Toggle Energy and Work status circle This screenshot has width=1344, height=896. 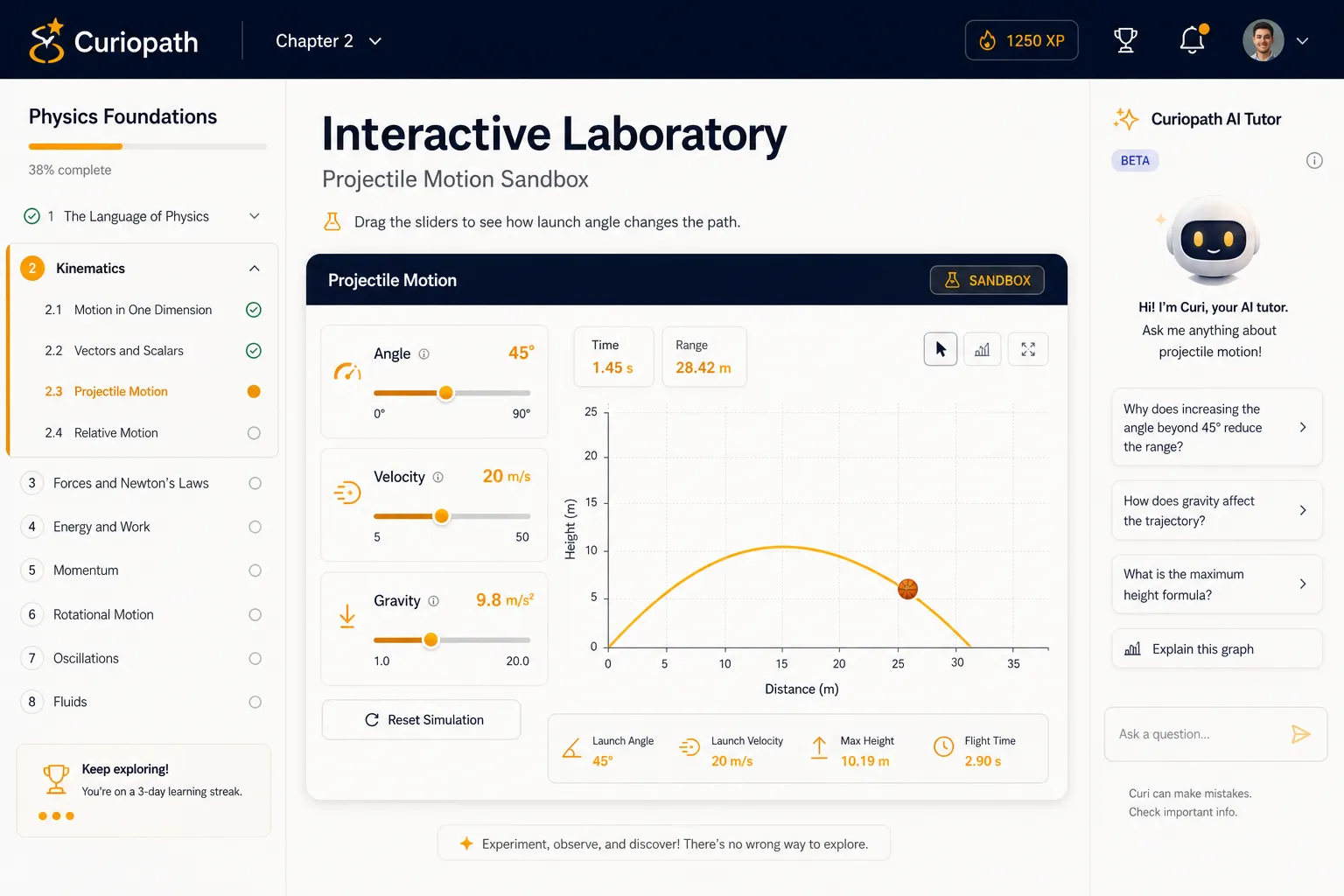(255, 527)
